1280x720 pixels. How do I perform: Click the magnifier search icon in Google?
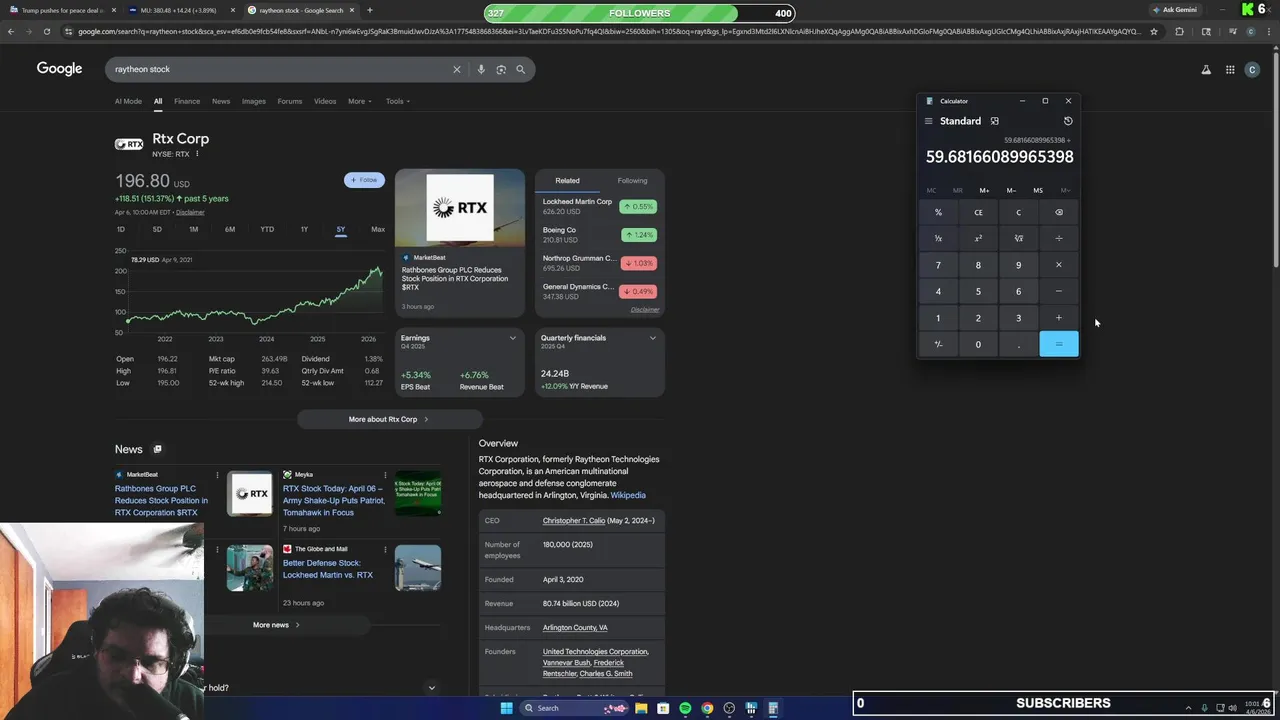521,69
